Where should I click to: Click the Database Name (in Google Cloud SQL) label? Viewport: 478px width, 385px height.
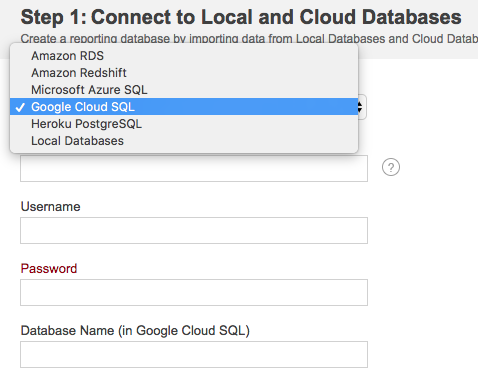pos(135,331)
